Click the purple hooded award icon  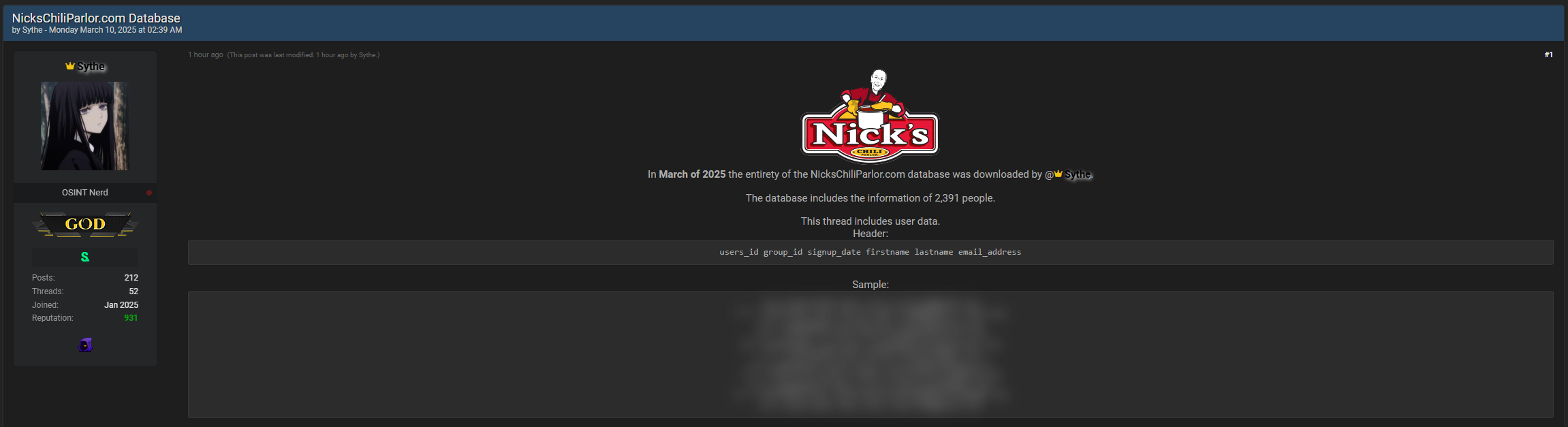tap(85, 345)
